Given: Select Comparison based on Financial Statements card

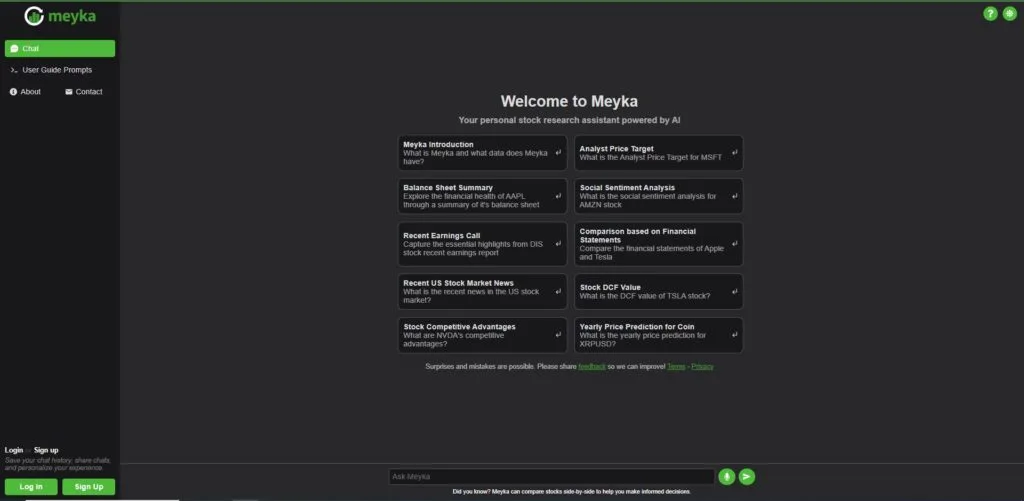Looking at the screenshot, I should point(658,244).
